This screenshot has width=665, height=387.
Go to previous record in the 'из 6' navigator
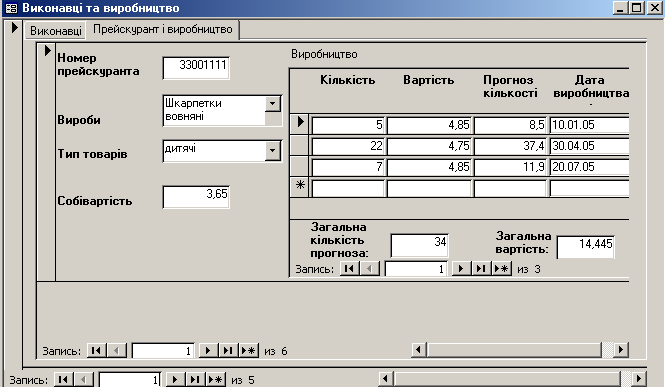point(117,351)
